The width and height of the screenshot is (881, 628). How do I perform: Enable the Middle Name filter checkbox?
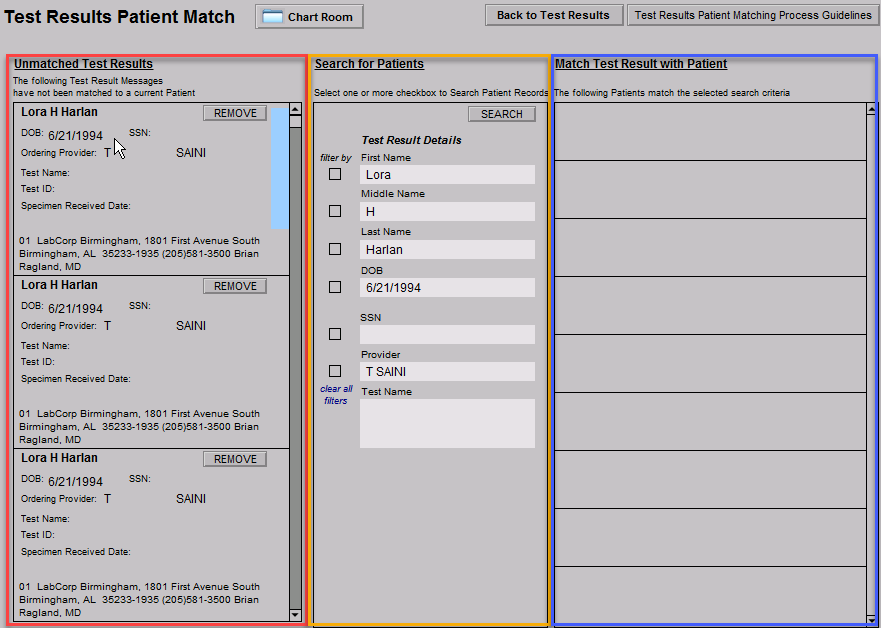click(x=335, y=211)
